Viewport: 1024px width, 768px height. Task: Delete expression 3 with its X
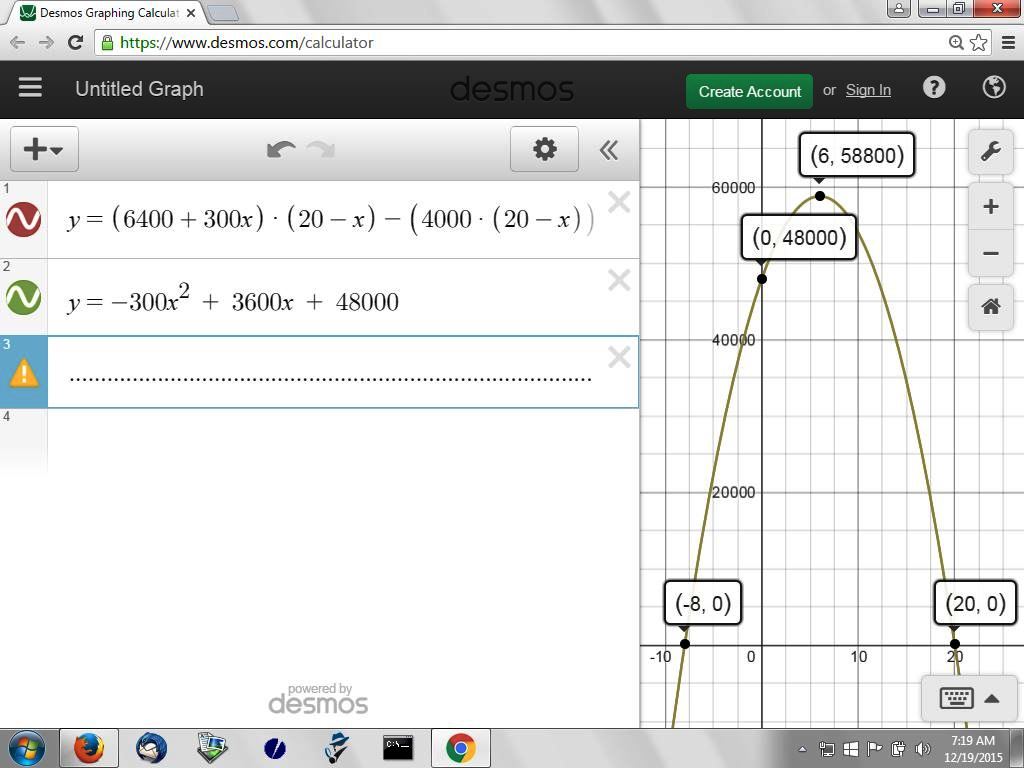click(618, 357)
